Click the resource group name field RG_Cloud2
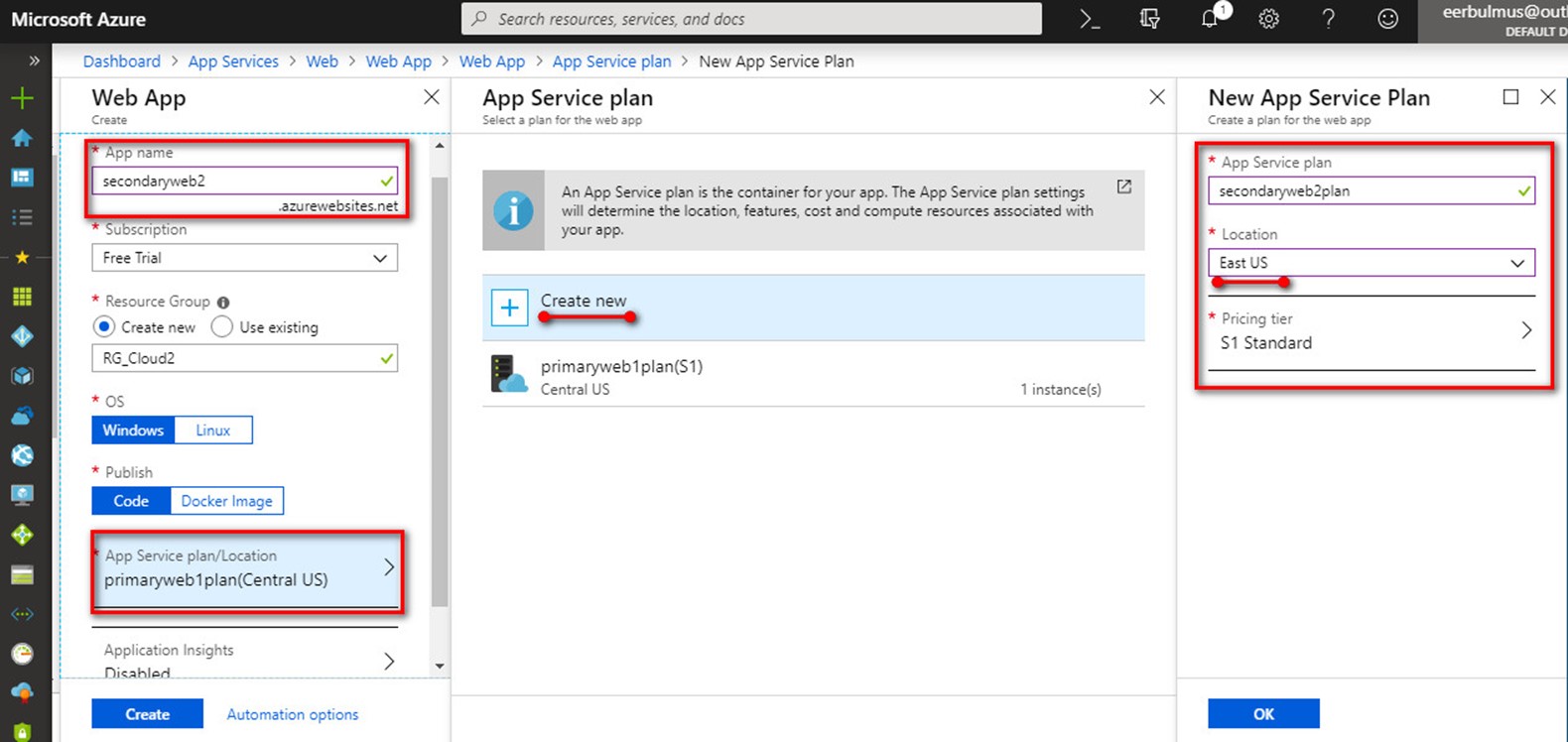The width and height of the screenshot is (1568, 742). click(244, 358)
